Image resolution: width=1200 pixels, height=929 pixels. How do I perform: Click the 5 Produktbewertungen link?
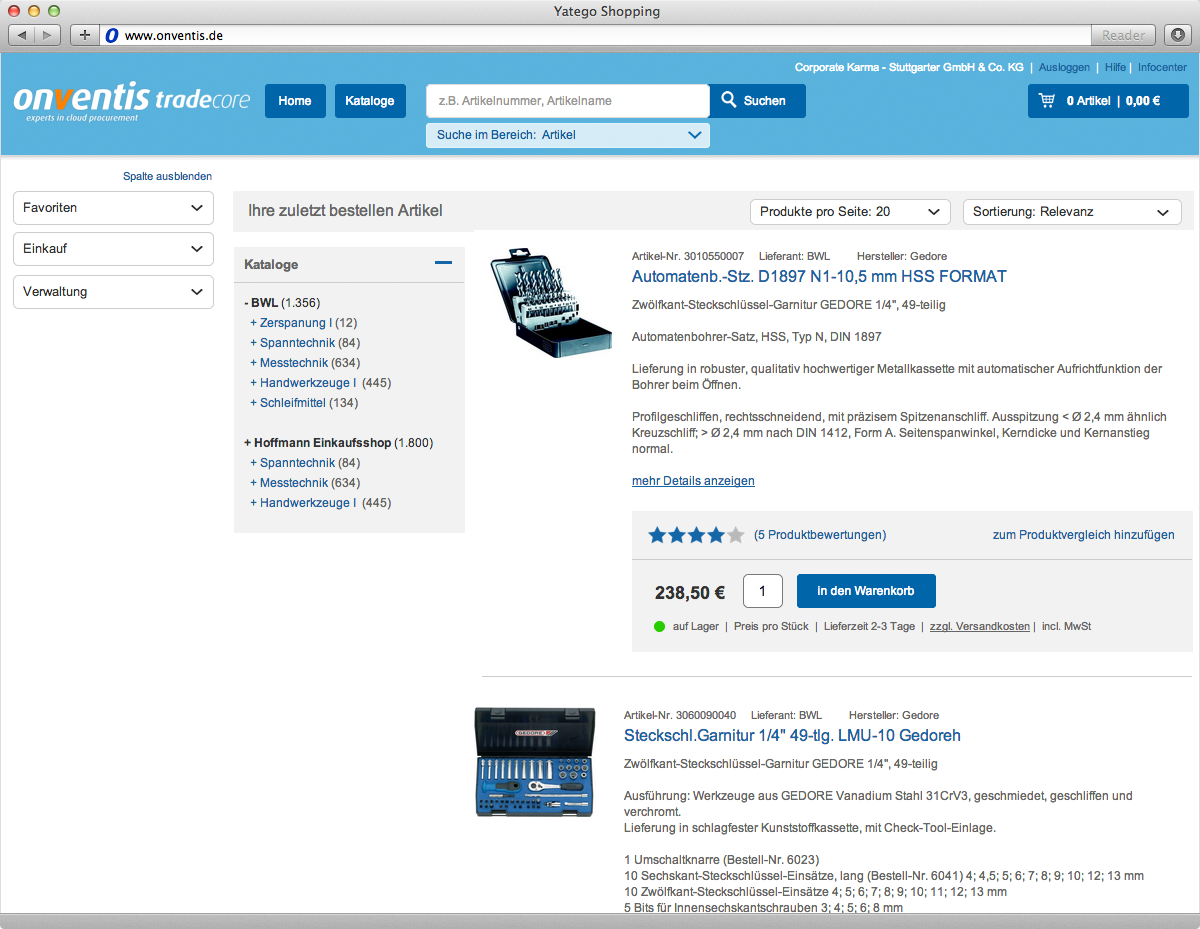point(820,535)
